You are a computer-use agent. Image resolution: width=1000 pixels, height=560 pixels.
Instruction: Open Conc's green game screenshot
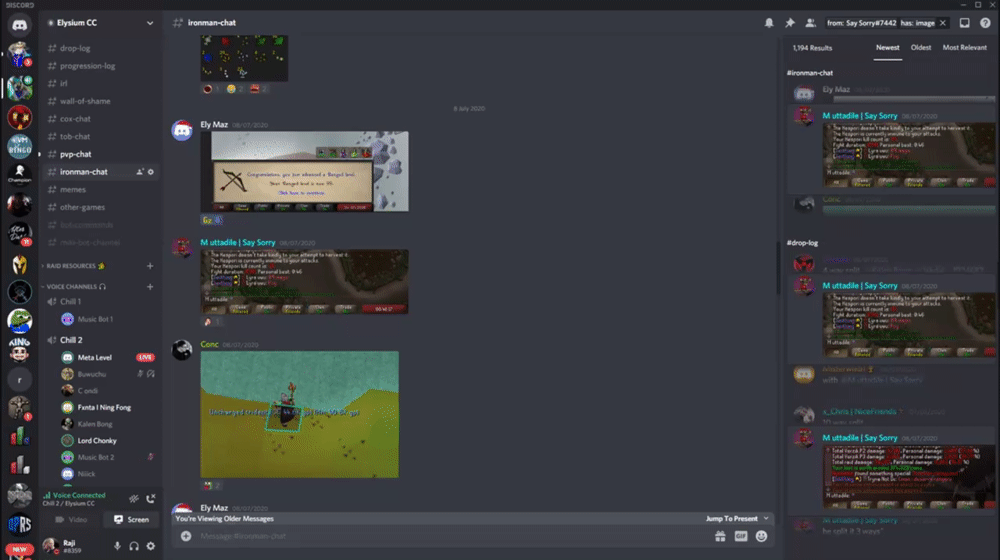(x=300, y=415)
